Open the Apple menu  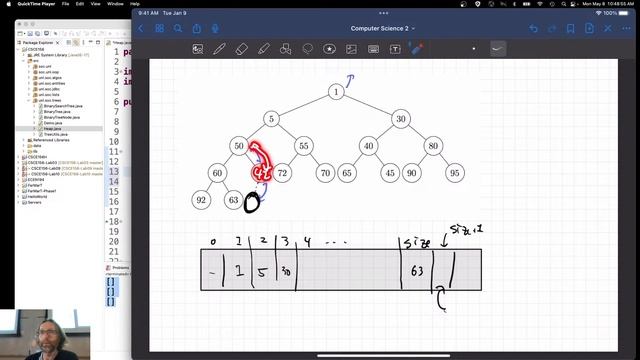9,4
